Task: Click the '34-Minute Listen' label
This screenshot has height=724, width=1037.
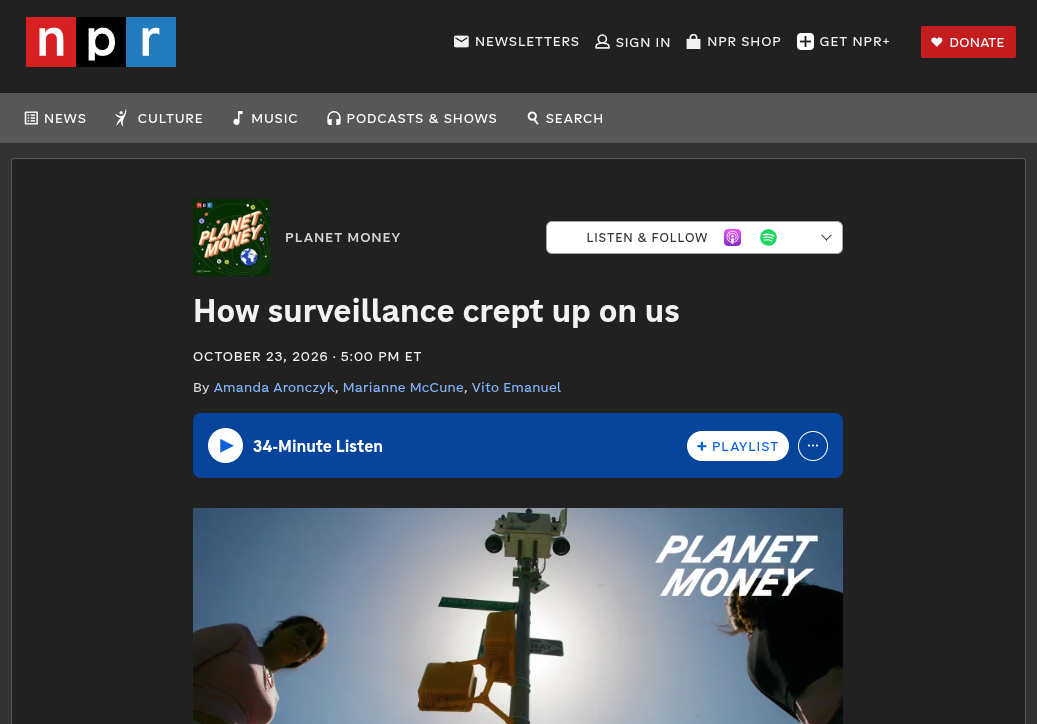Action: pos(317,446)
